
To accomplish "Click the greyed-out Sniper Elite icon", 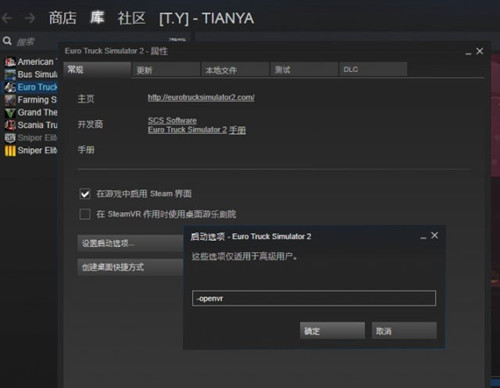I will point(10,138).
